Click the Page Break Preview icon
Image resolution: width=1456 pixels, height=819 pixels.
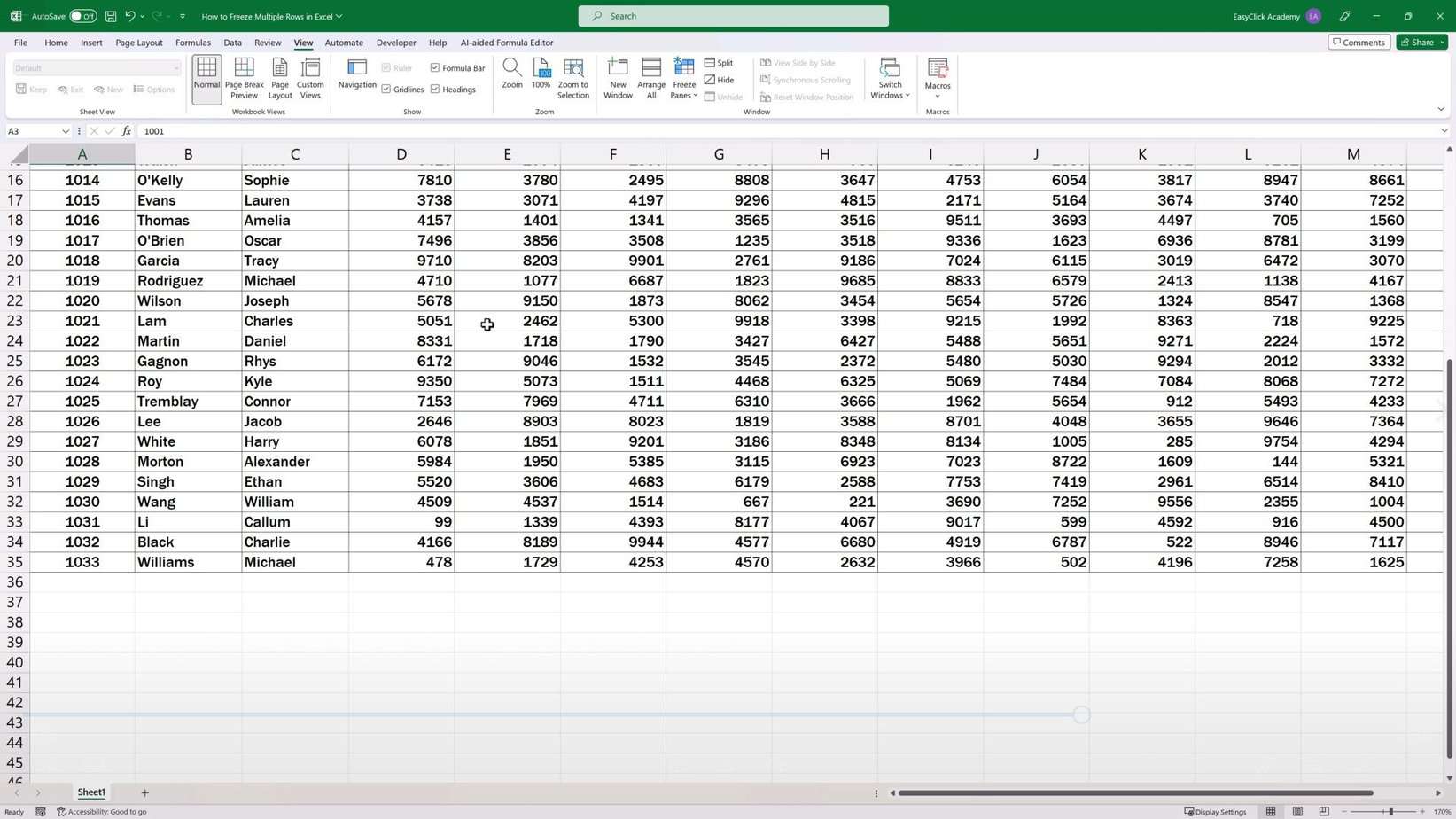[244, 78]
